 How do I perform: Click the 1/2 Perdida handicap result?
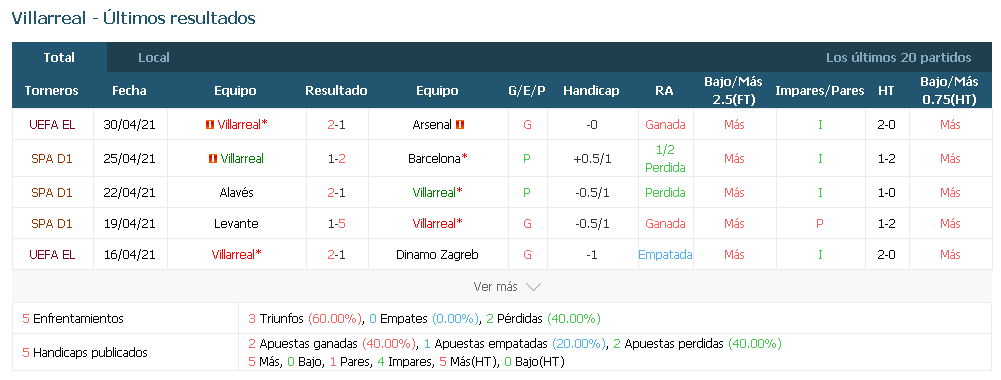(x=665, y=158)
